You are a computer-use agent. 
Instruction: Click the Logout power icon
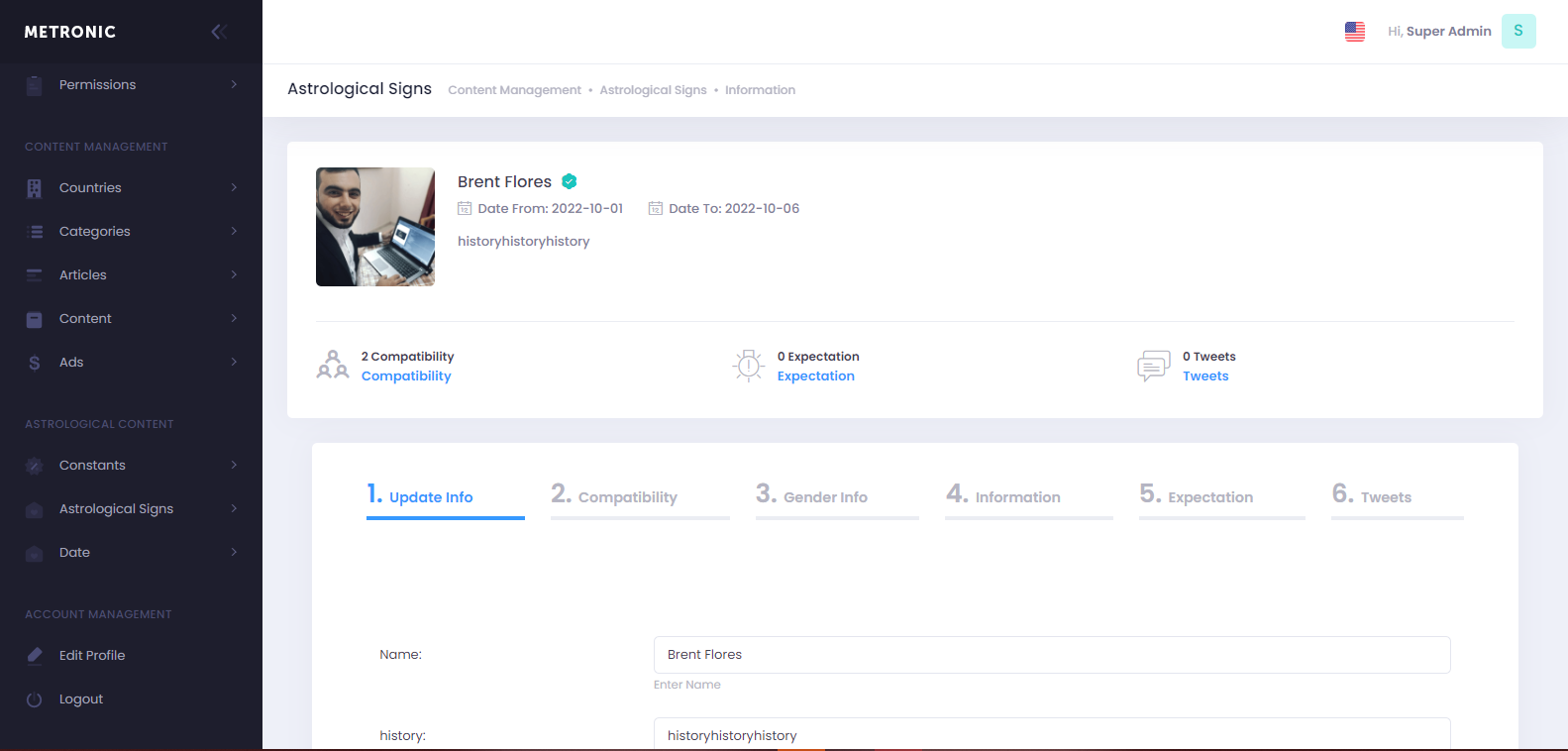pyautogui.click(x=35, y=699)
